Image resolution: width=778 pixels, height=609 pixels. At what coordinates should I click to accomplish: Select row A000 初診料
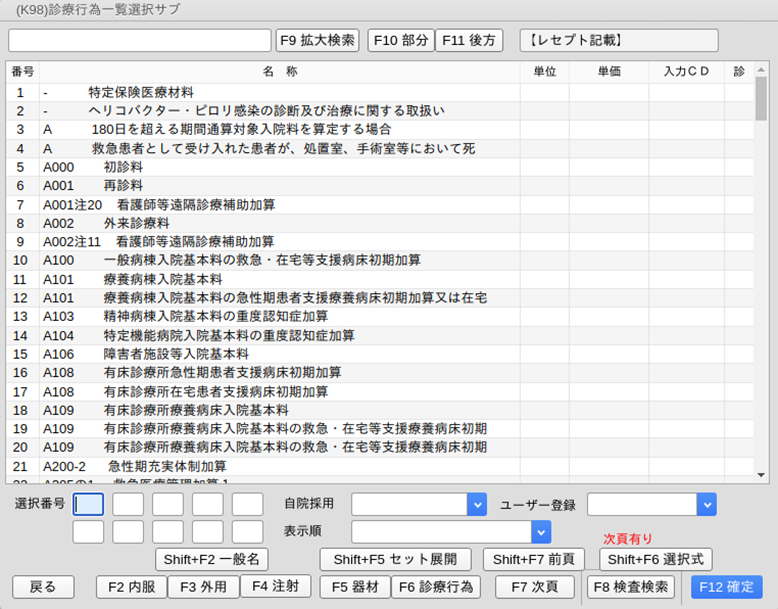[x=280, y=167]
